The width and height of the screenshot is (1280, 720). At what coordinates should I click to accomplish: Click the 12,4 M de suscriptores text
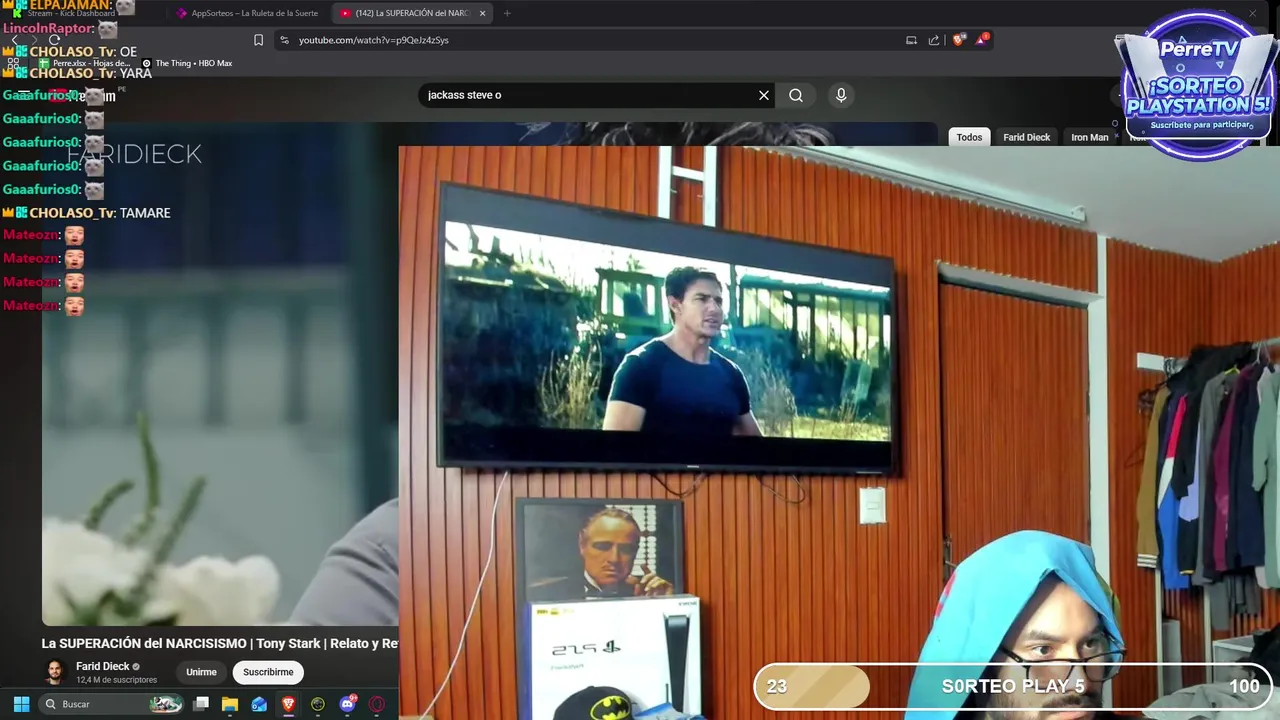[116, 680]
